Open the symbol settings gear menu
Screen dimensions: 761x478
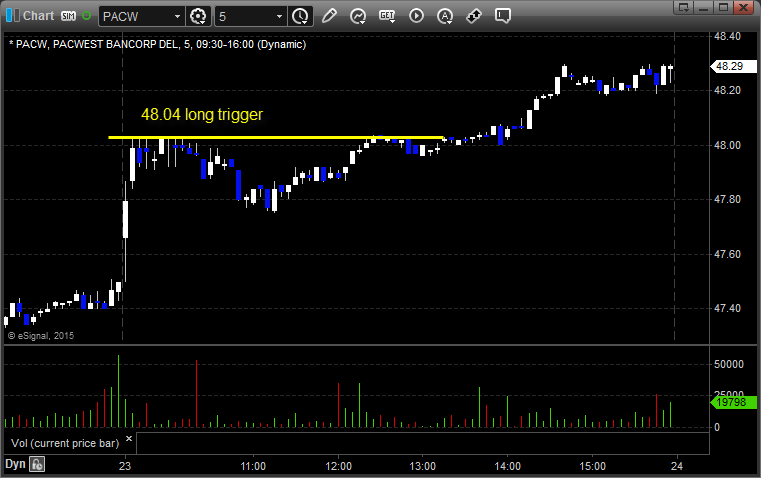[198, 16]
